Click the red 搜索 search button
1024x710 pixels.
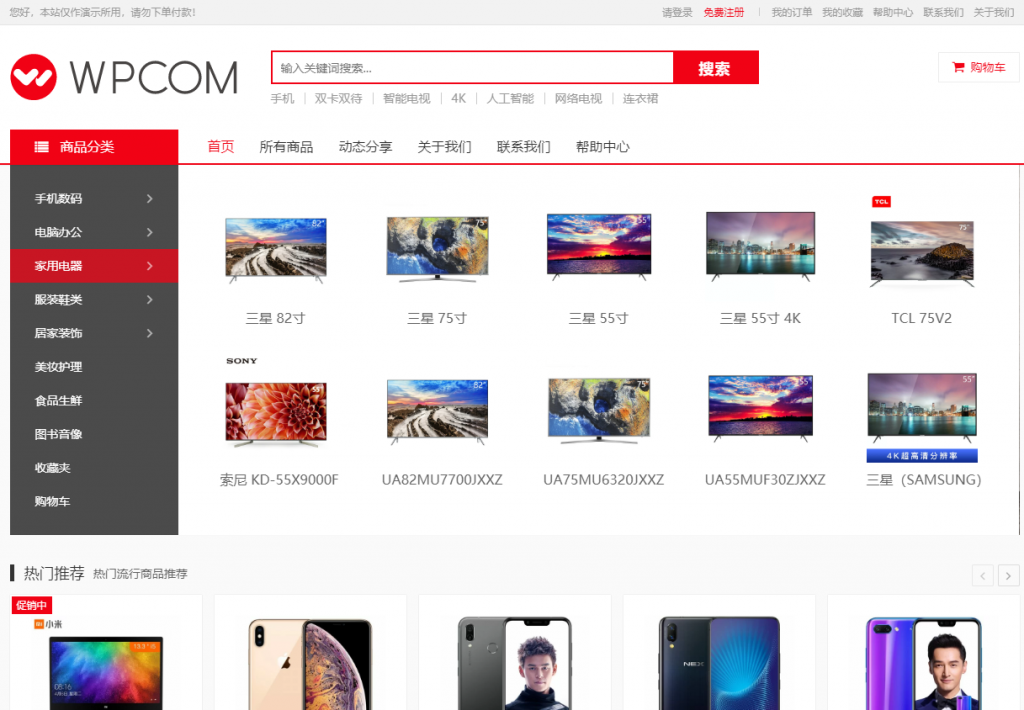click(x=715, y=68)
